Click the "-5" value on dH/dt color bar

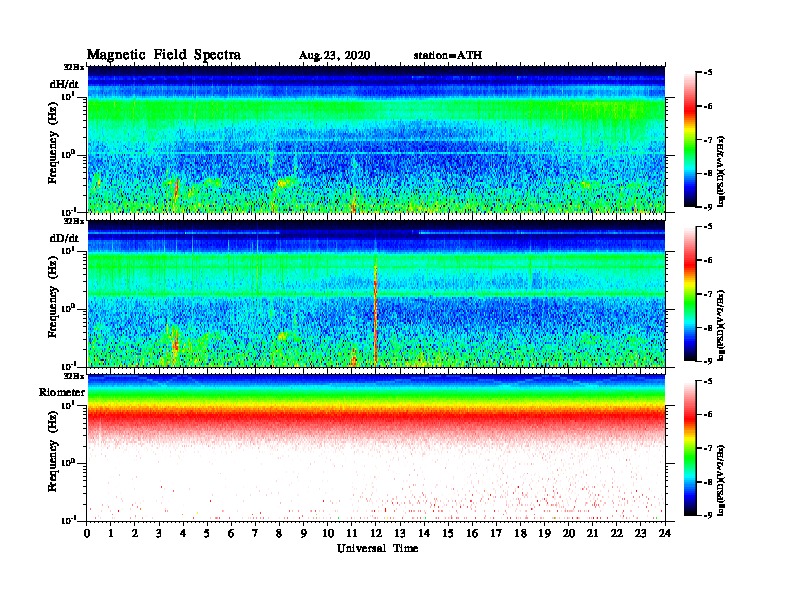point(708,72)
